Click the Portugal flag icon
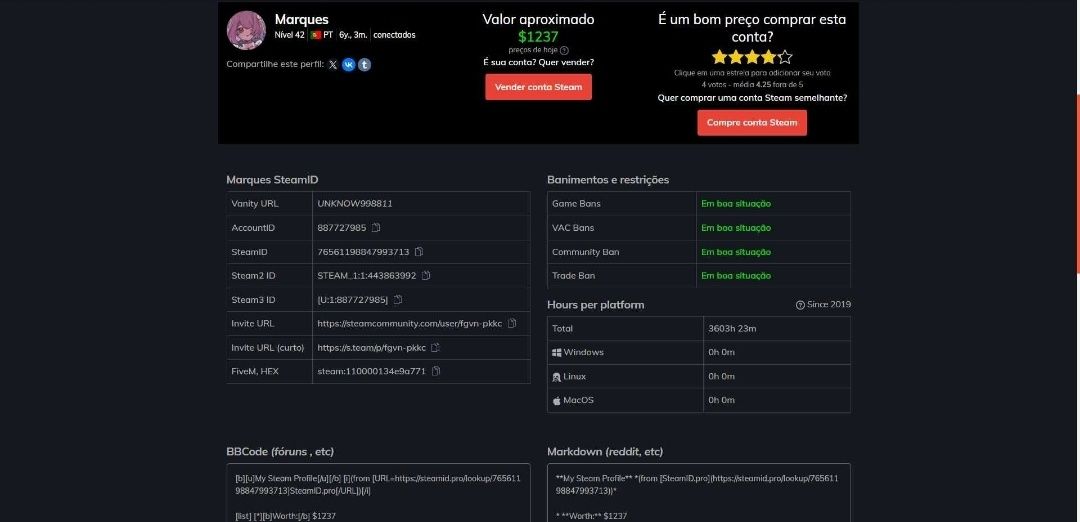1080x522 pixels. point(316,34)
